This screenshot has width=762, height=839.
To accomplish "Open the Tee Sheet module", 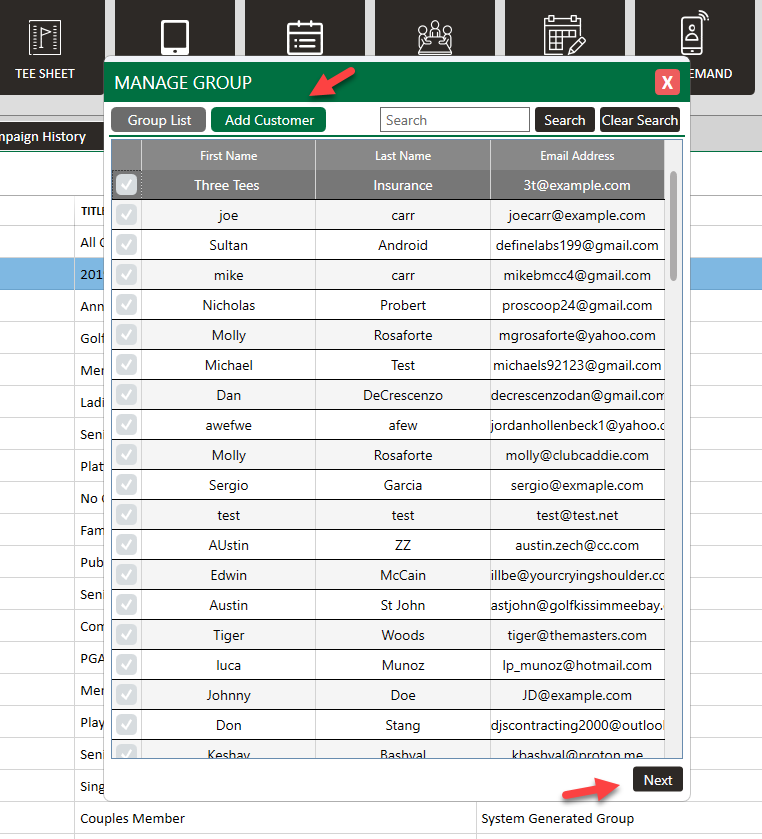I will [45, 48].
